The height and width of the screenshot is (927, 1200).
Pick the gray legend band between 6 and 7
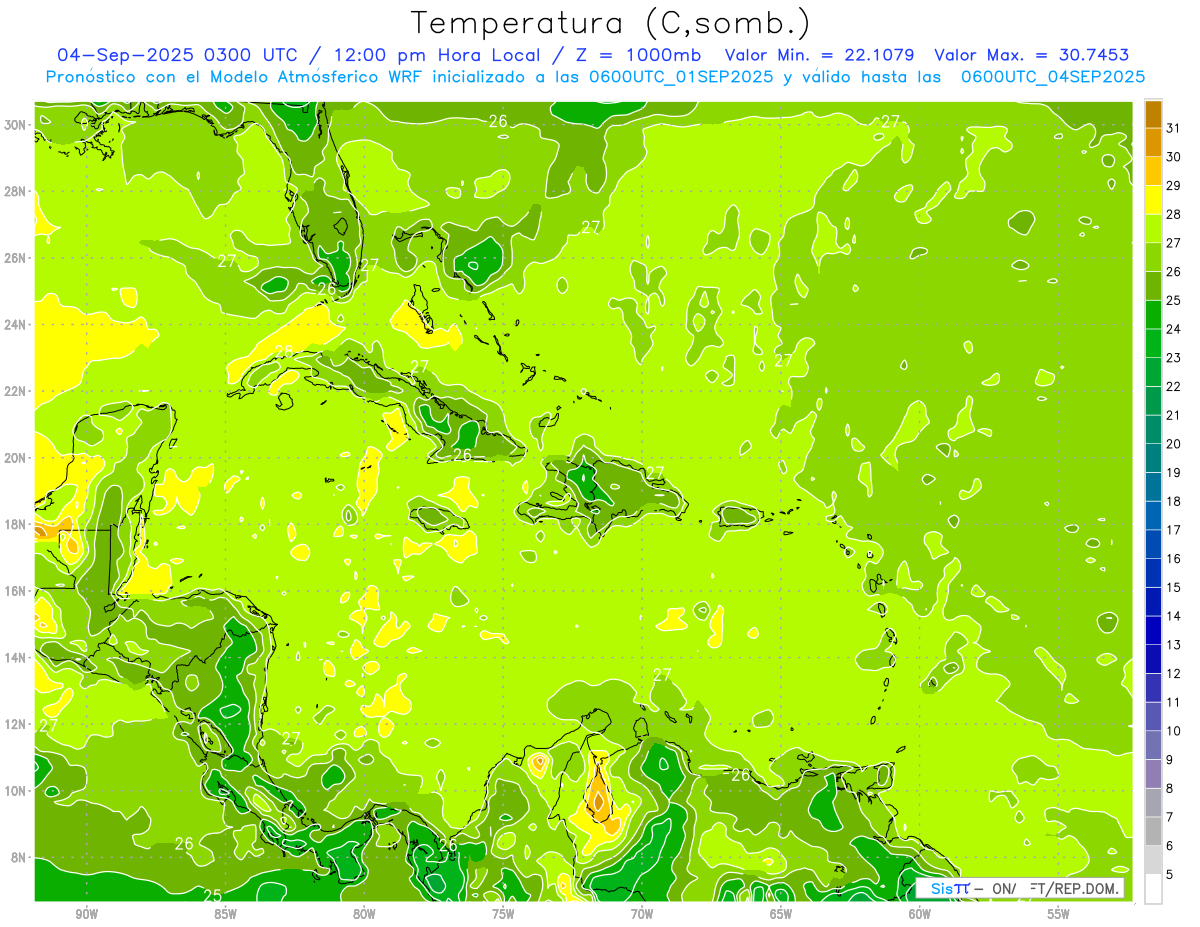coord(1153,831)
